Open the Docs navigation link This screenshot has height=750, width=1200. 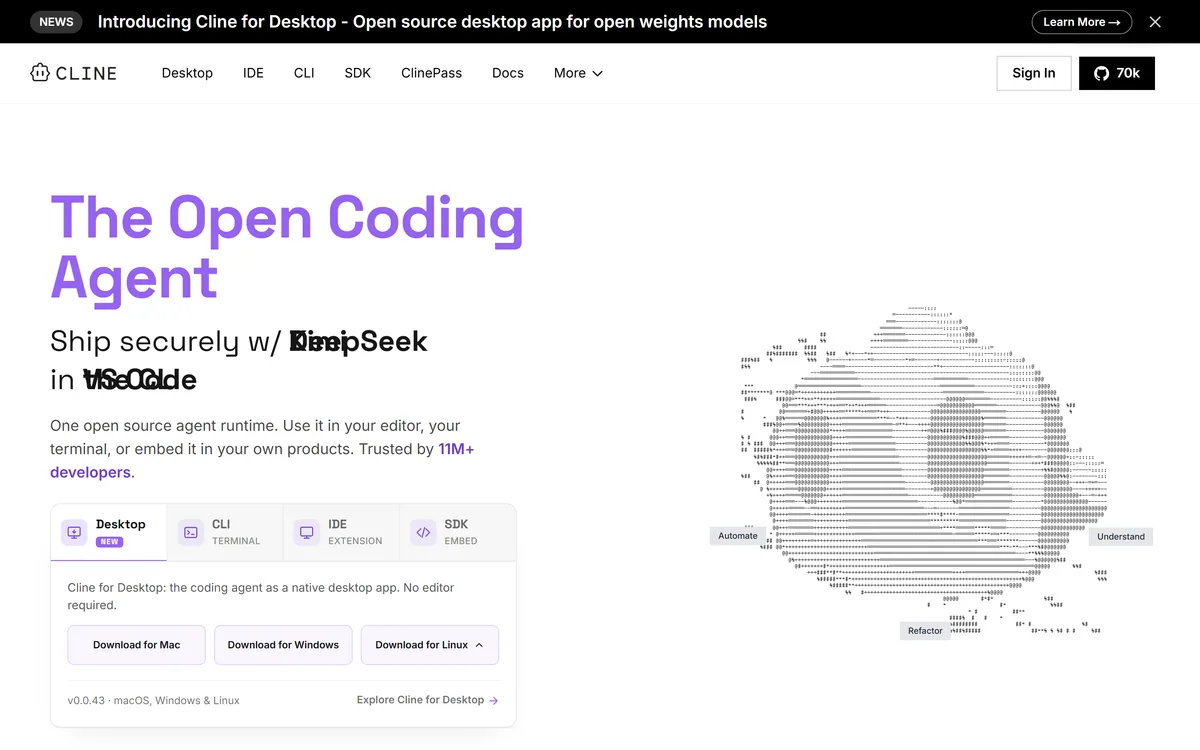point(508,73)
